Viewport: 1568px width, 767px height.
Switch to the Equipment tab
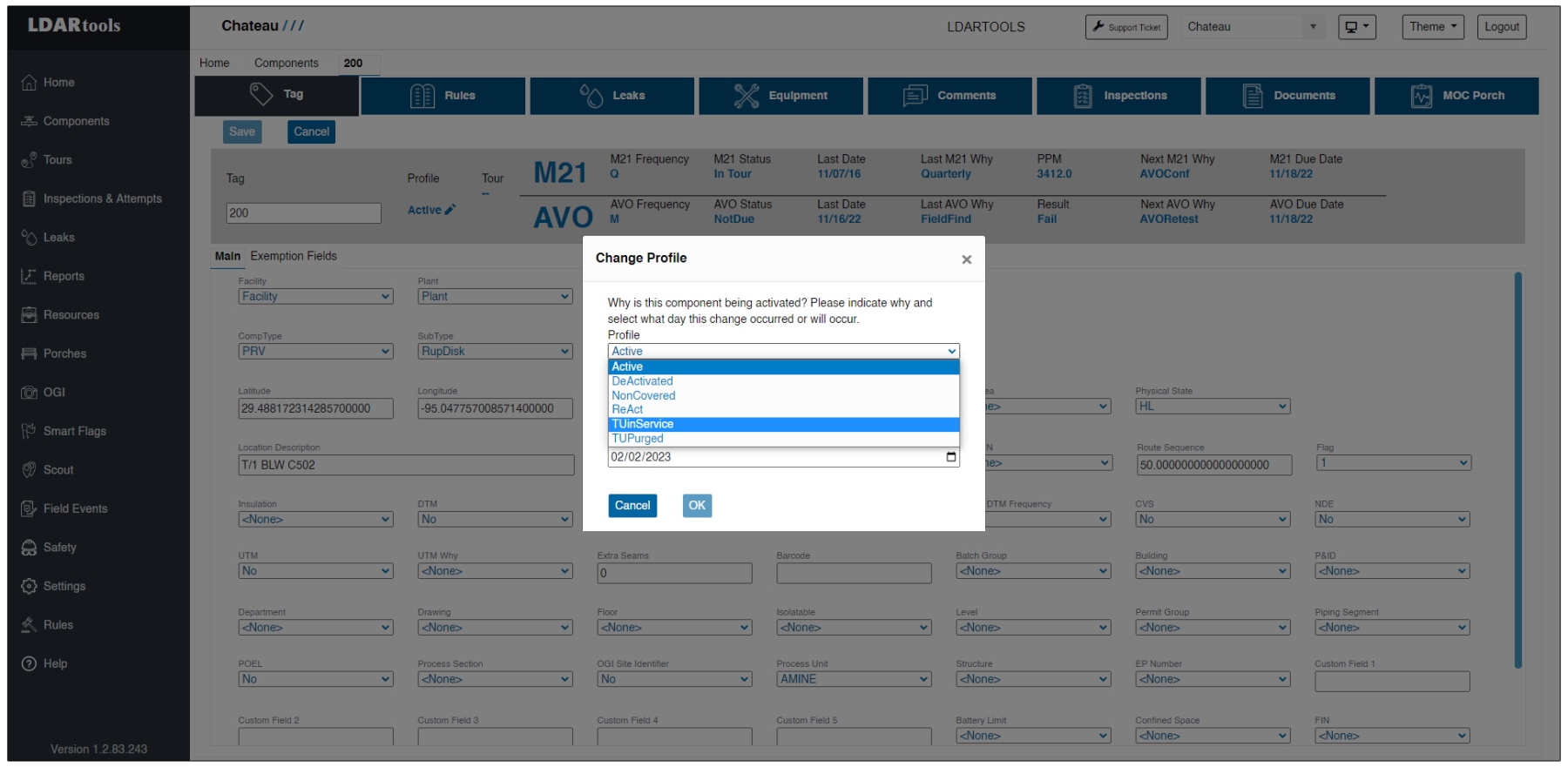click(x=781, y=96)
